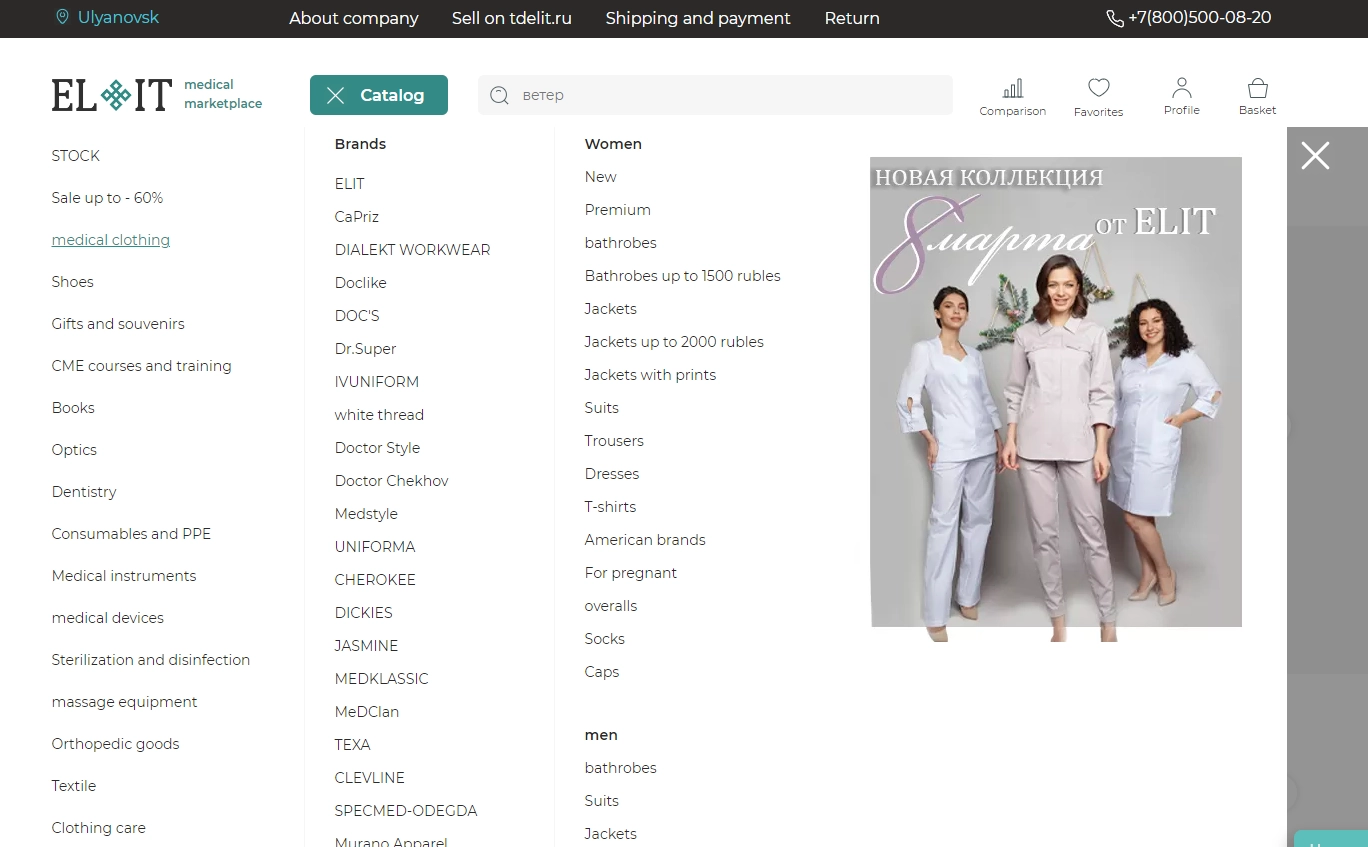Image resolution: width=1368 pixels, height=847 pixels.
Task: Open the Dentistry category
Action: pos(84,492)
